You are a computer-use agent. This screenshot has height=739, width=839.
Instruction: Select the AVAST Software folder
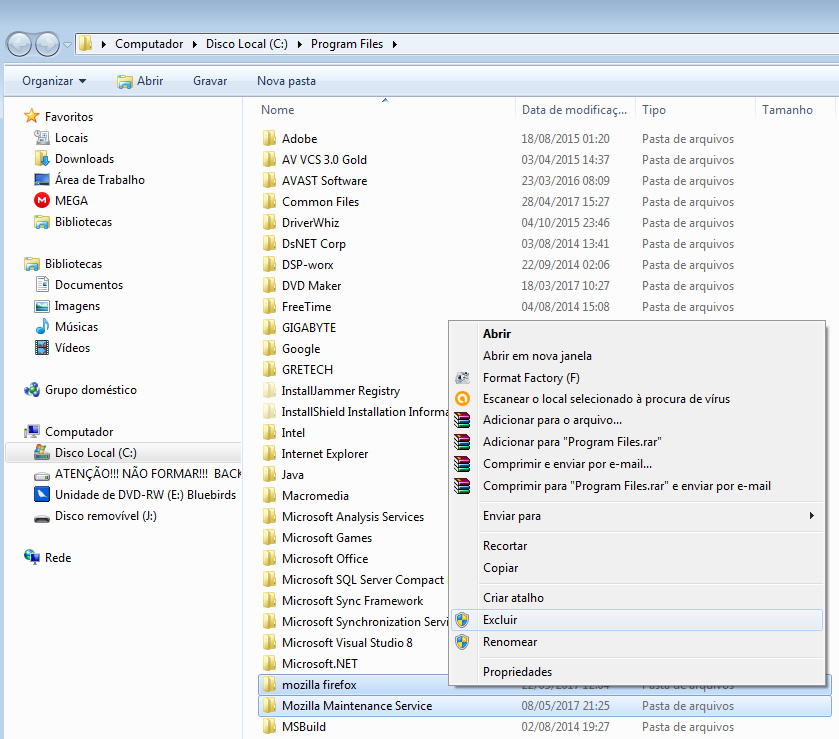tap(324, 181)
